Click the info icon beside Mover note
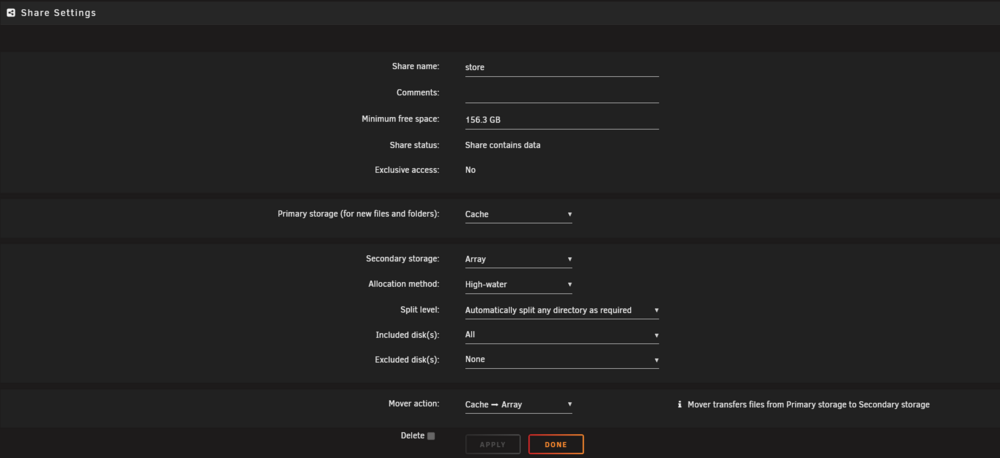 (680, 404)
